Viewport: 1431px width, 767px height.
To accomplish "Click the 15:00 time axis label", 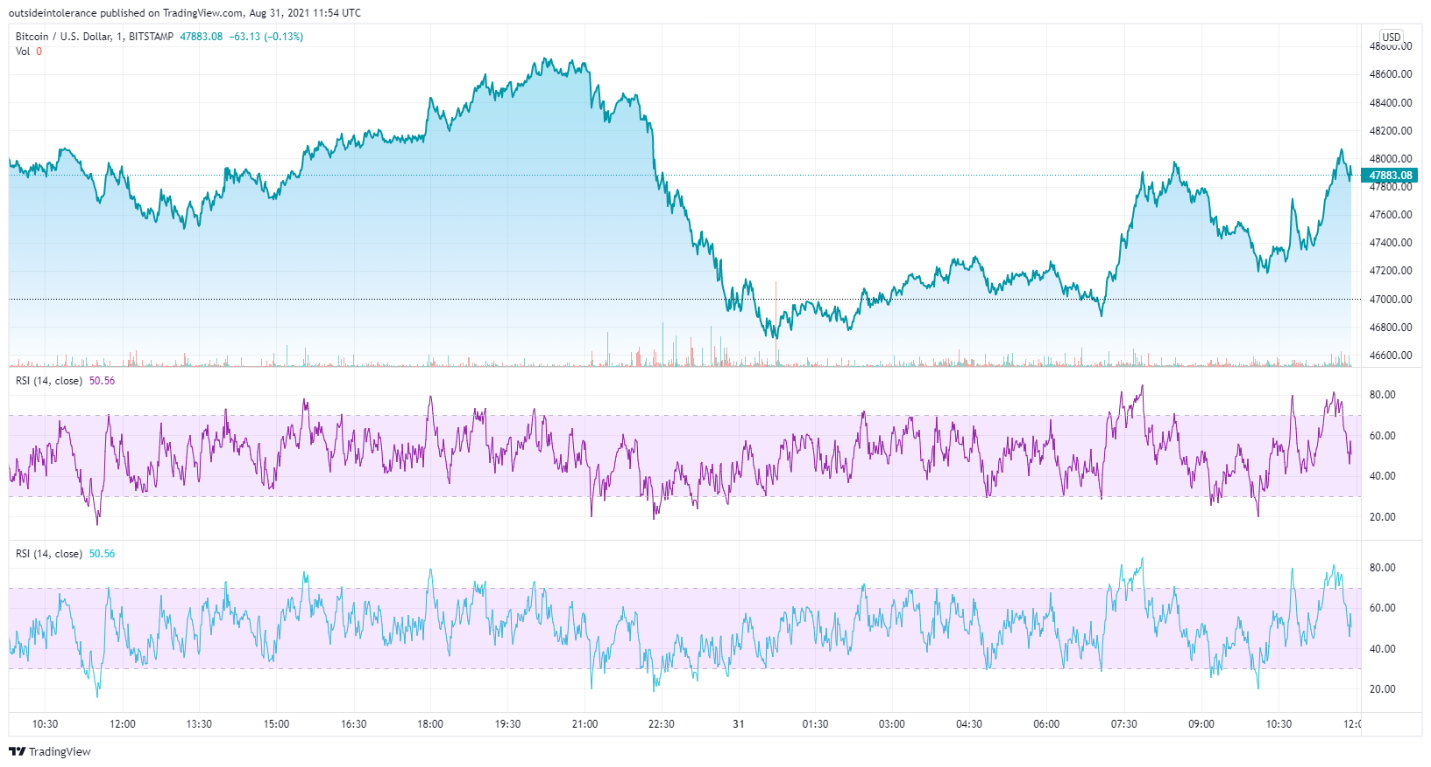I will click(x=276, y=724).
